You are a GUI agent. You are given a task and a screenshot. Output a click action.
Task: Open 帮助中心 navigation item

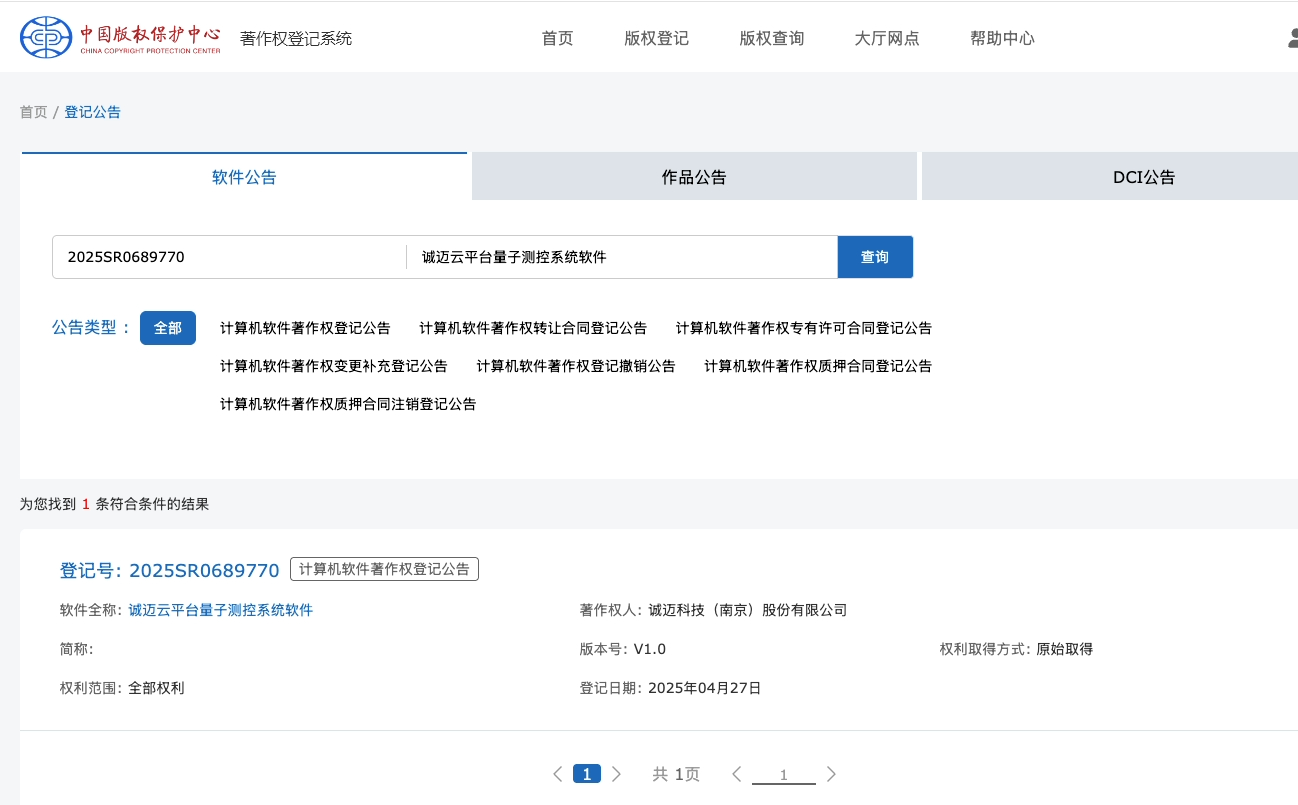pyautogui.click(x=1002, y=39)
